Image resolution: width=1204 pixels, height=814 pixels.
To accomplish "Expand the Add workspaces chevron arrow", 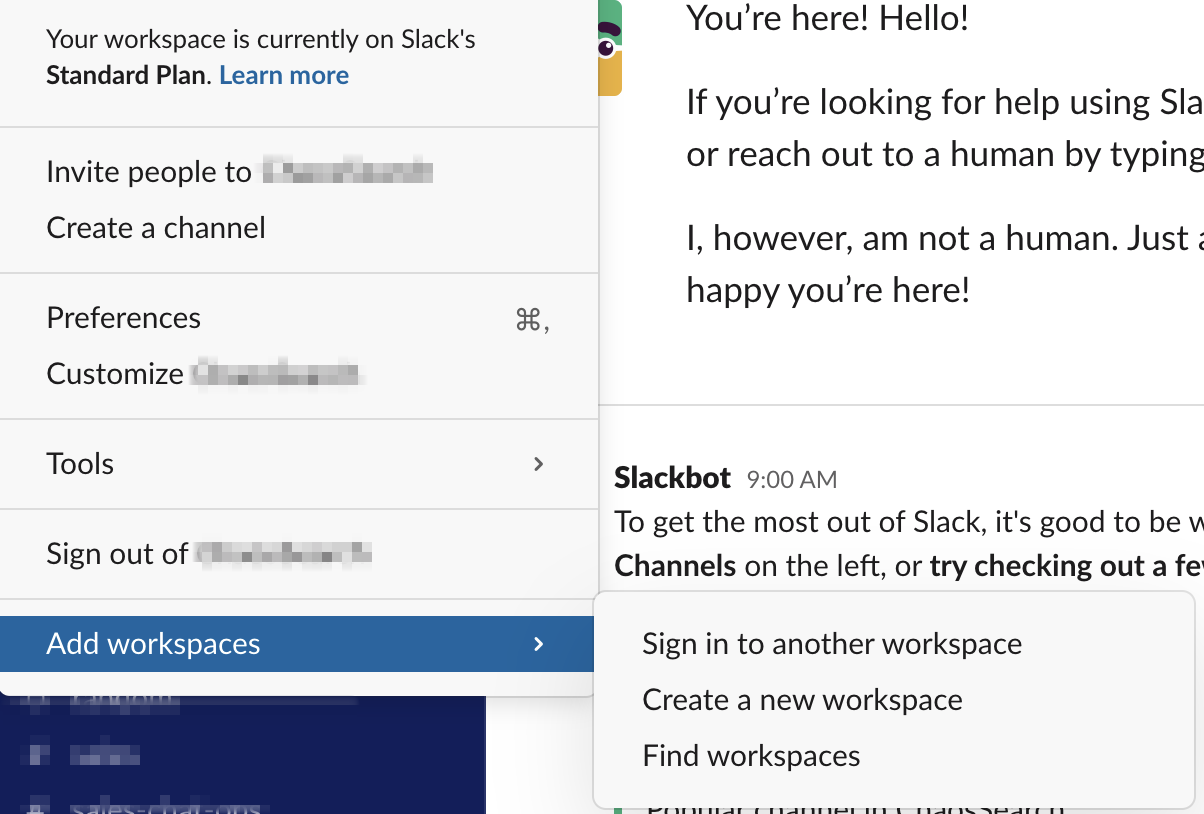I will (539, 644).
